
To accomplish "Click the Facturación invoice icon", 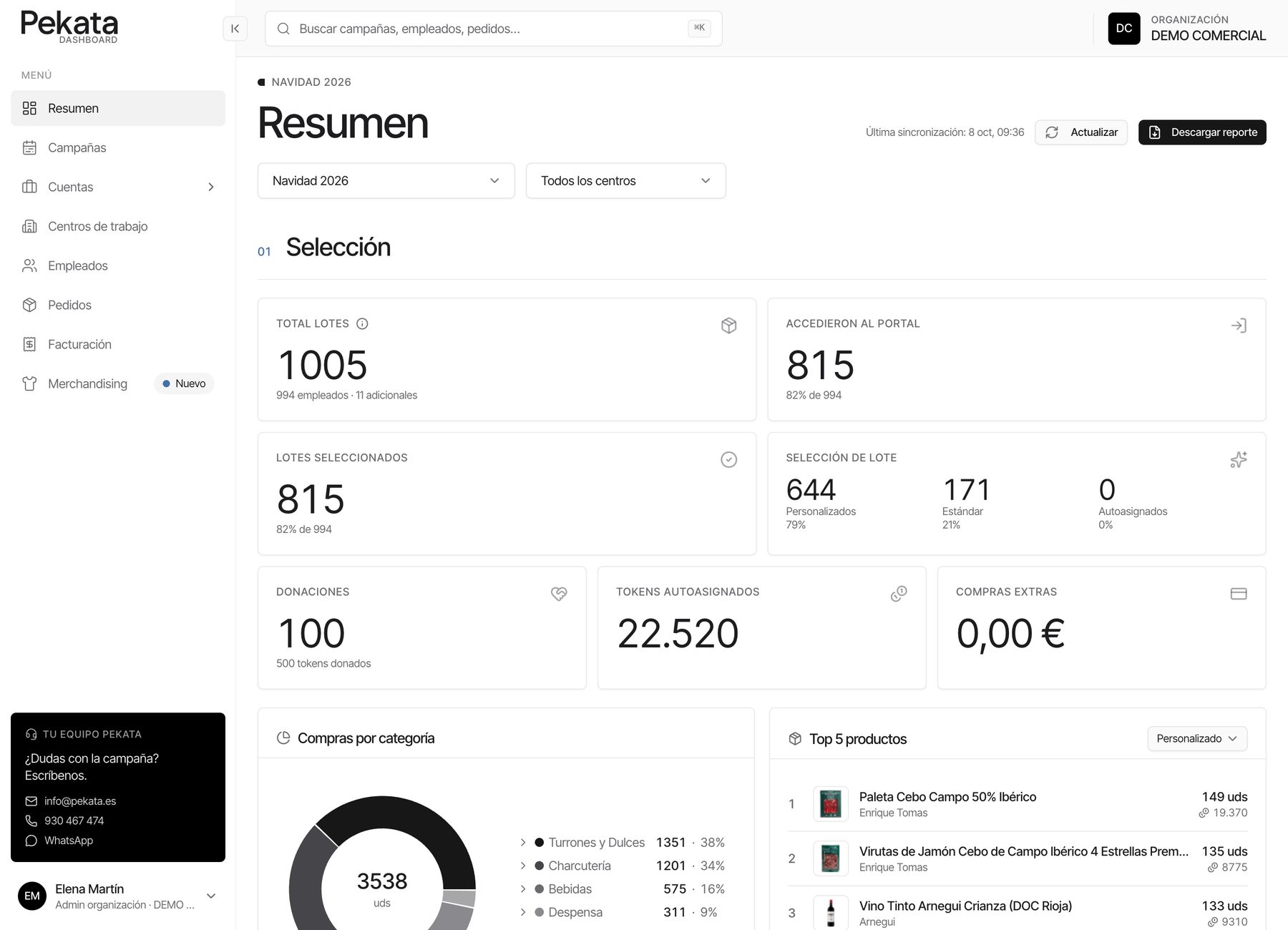I will point(29,344).
